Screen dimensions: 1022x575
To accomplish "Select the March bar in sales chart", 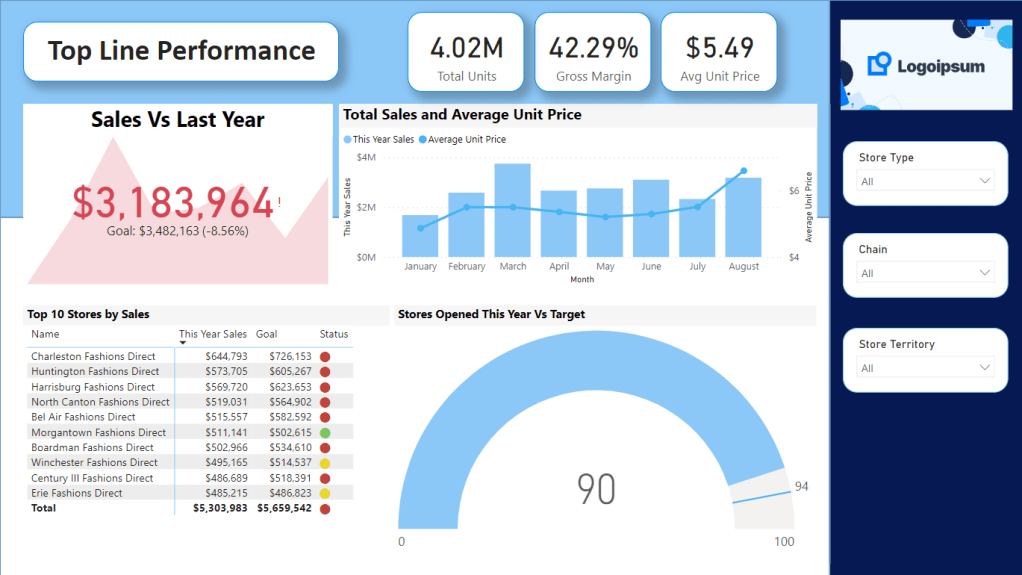I will pyautogui.click(x=512, y=210).
